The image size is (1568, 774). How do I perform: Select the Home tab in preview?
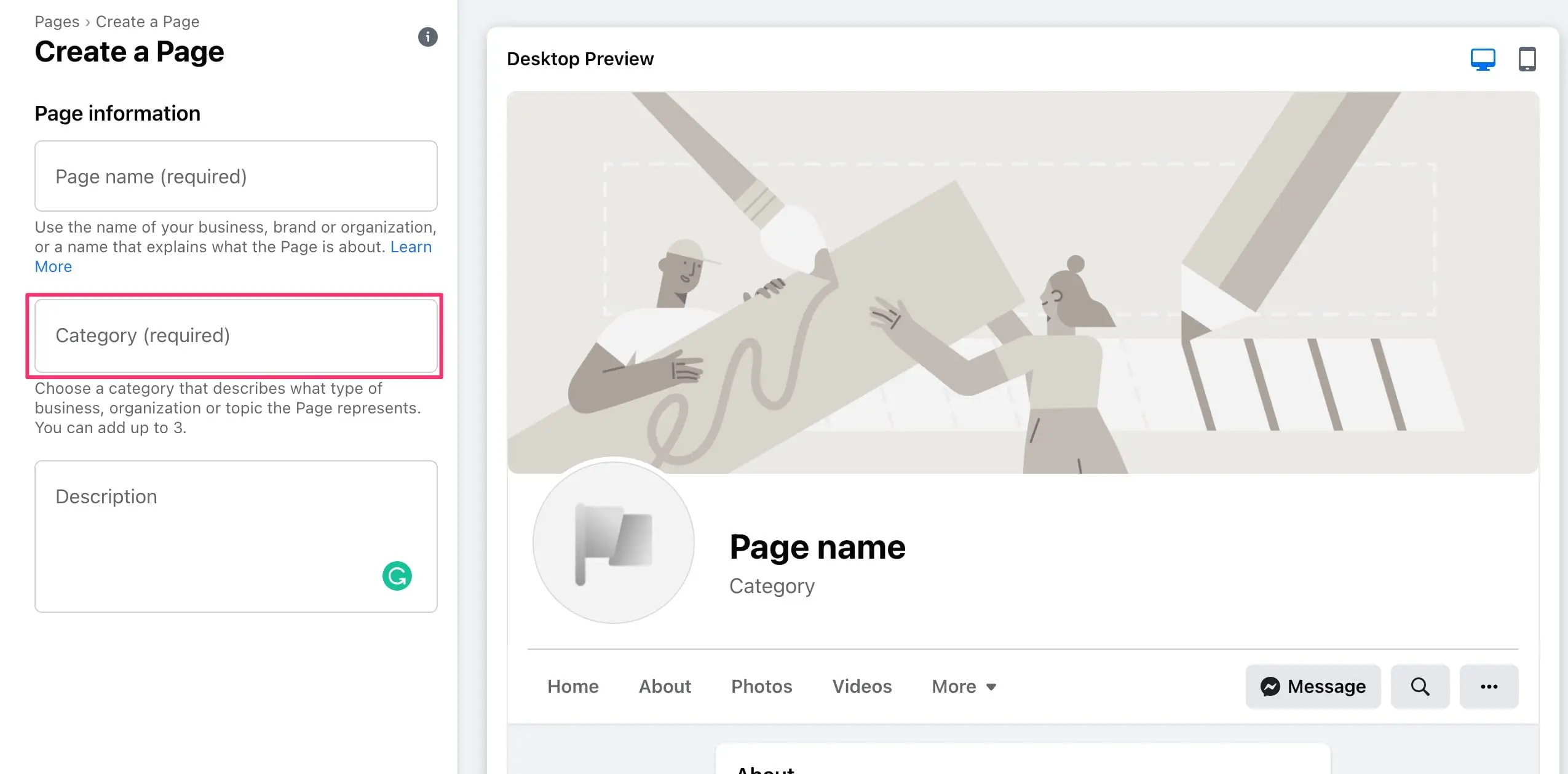(x=573, y=686)
